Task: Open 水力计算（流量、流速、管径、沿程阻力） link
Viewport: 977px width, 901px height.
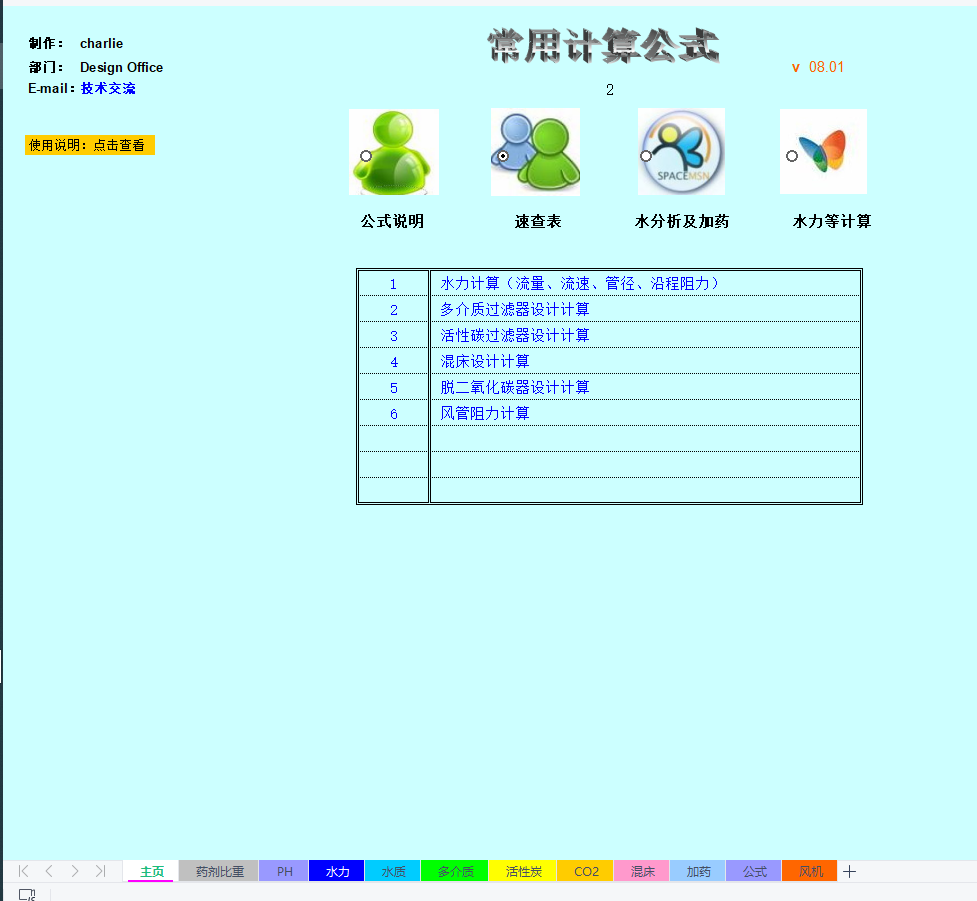Action: click(579, 284)
